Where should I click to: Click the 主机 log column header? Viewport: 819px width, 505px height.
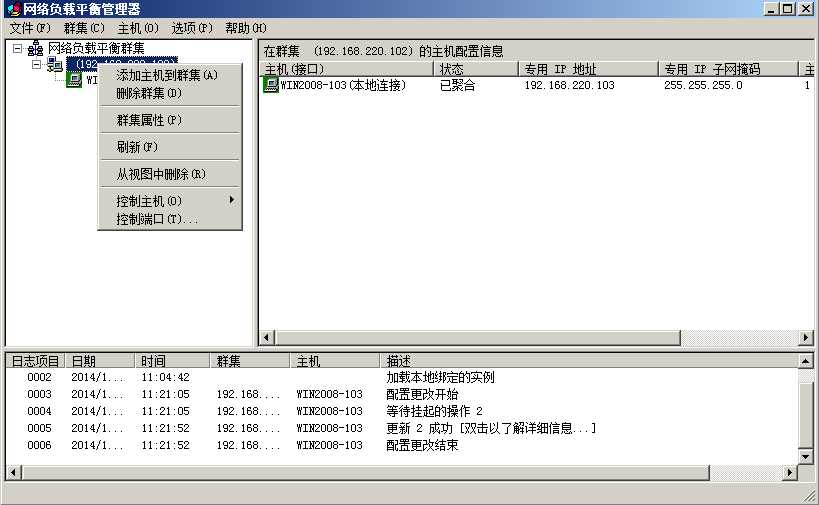point(335,361)
